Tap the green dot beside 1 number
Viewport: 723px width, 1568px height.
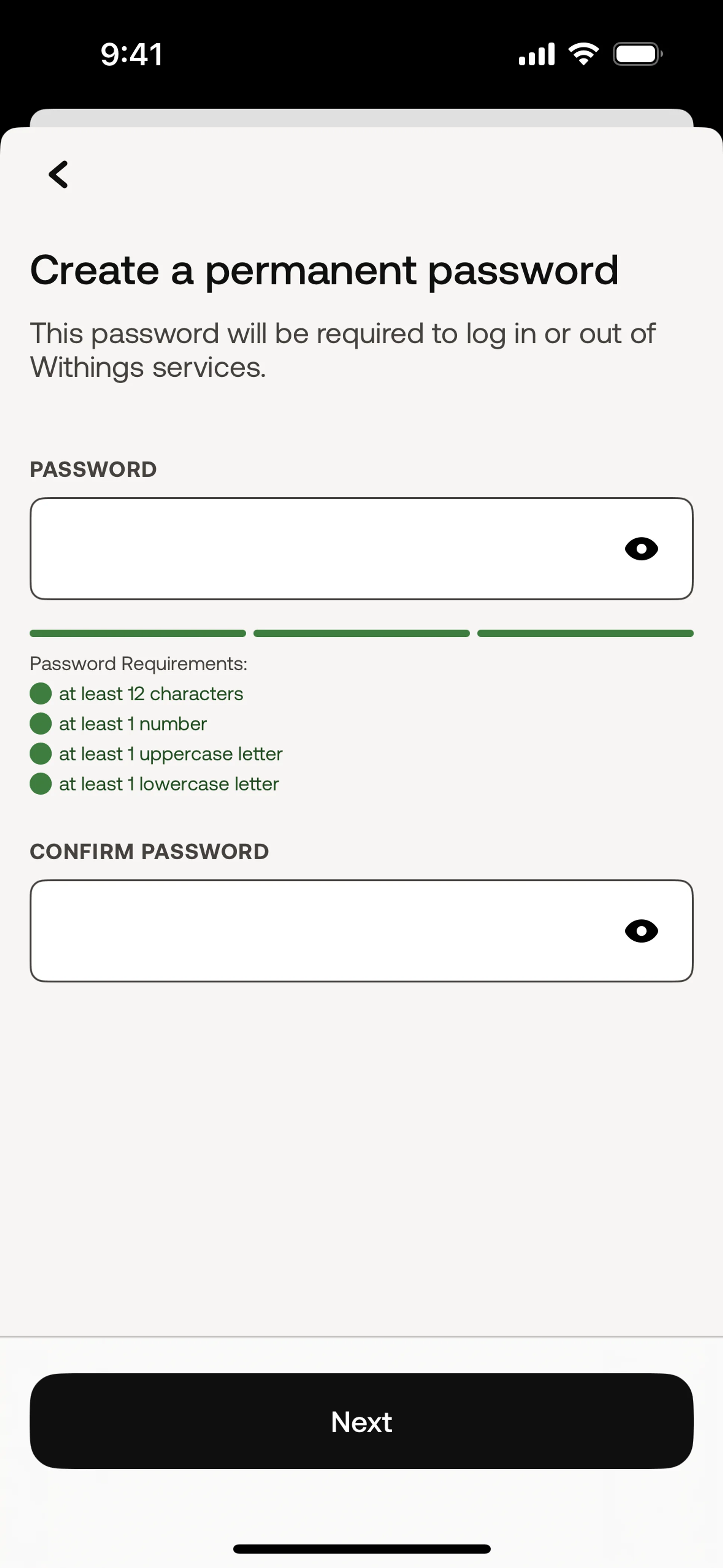(41, 724)
